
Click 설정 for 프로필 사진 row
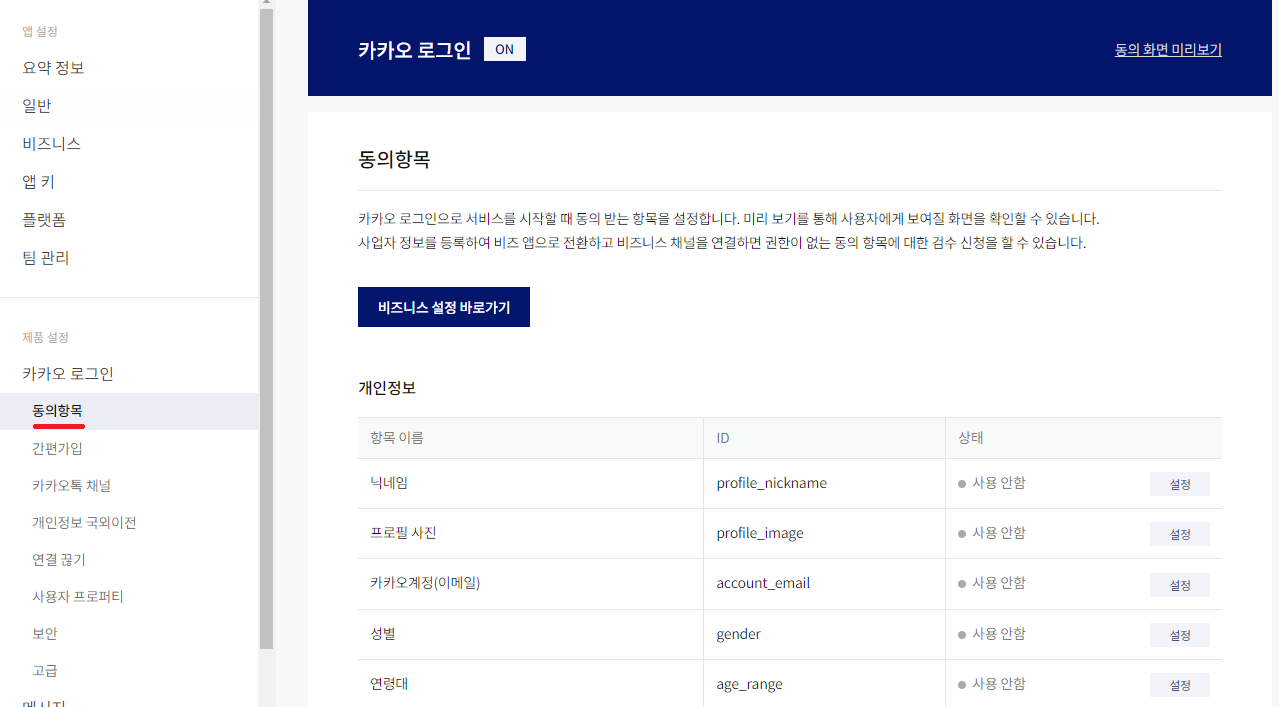pos(1180,534)
